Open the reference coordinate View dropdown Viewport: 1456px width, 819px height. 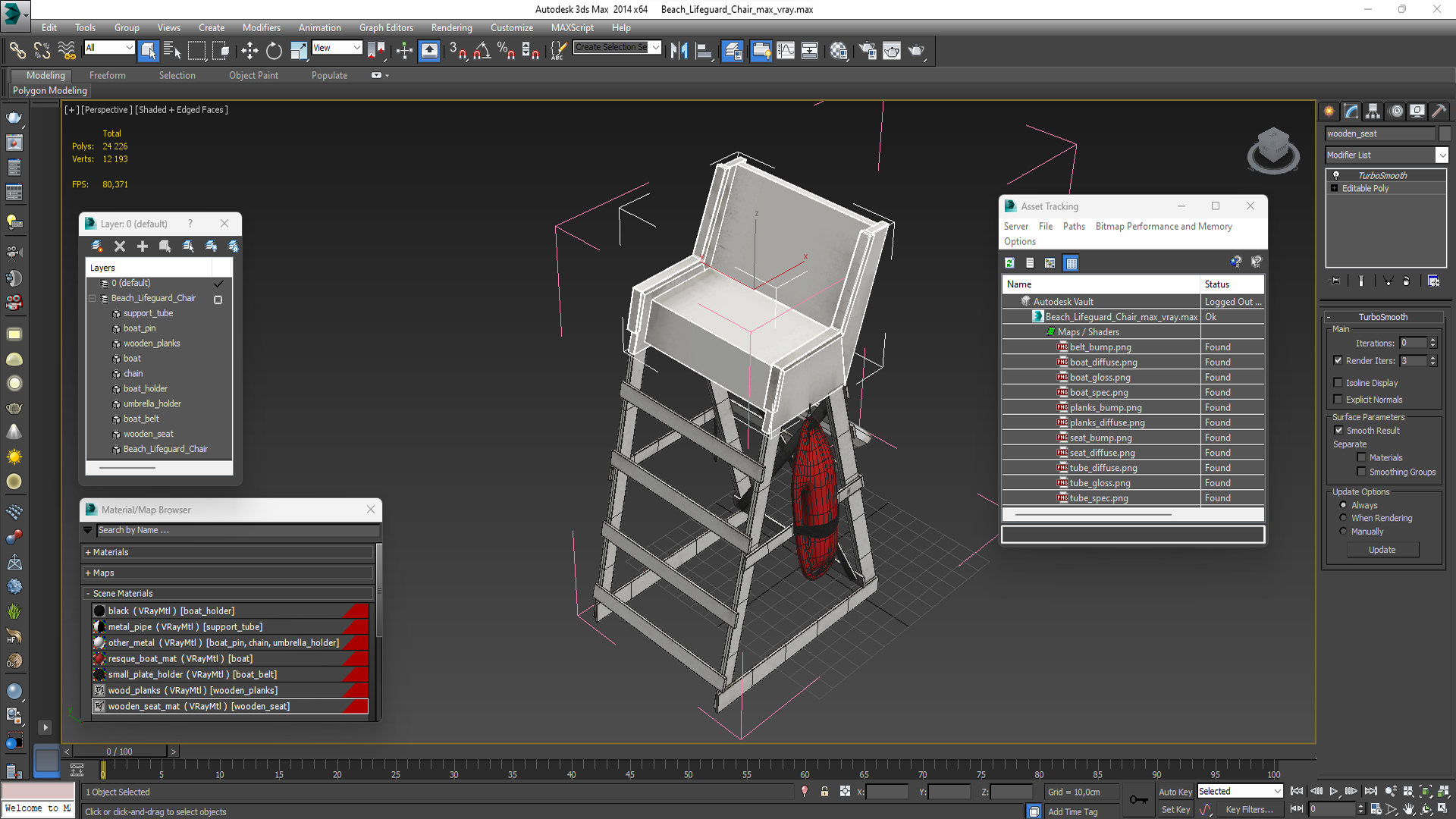click(337, 48)
